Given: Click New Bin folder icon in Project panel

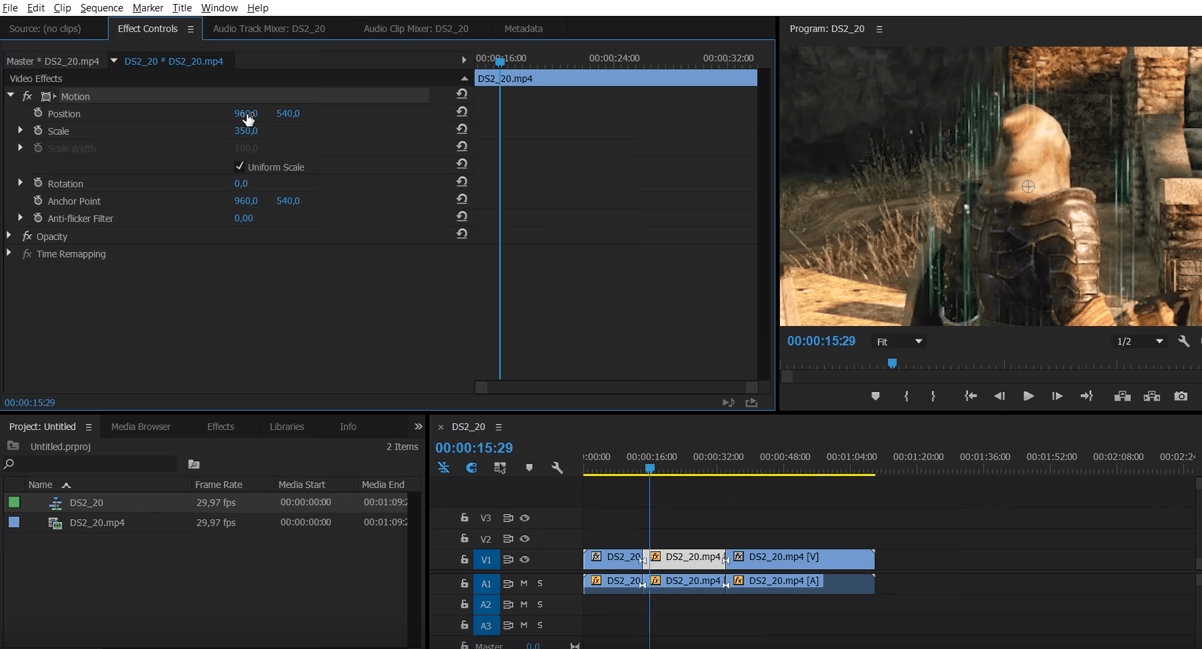Looking at the screenshot, I should [194, 464].
